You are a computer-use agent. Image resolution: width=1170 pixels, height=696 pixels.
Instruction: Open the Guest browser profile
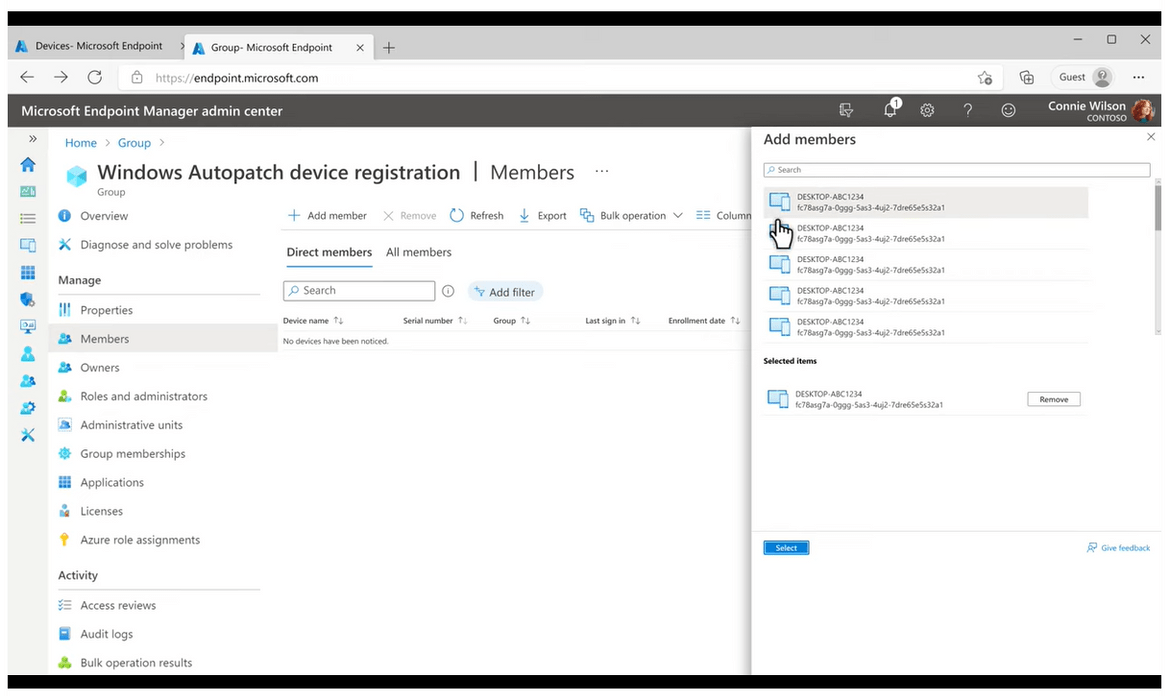pyautogui.click(x=1085, y=77)
